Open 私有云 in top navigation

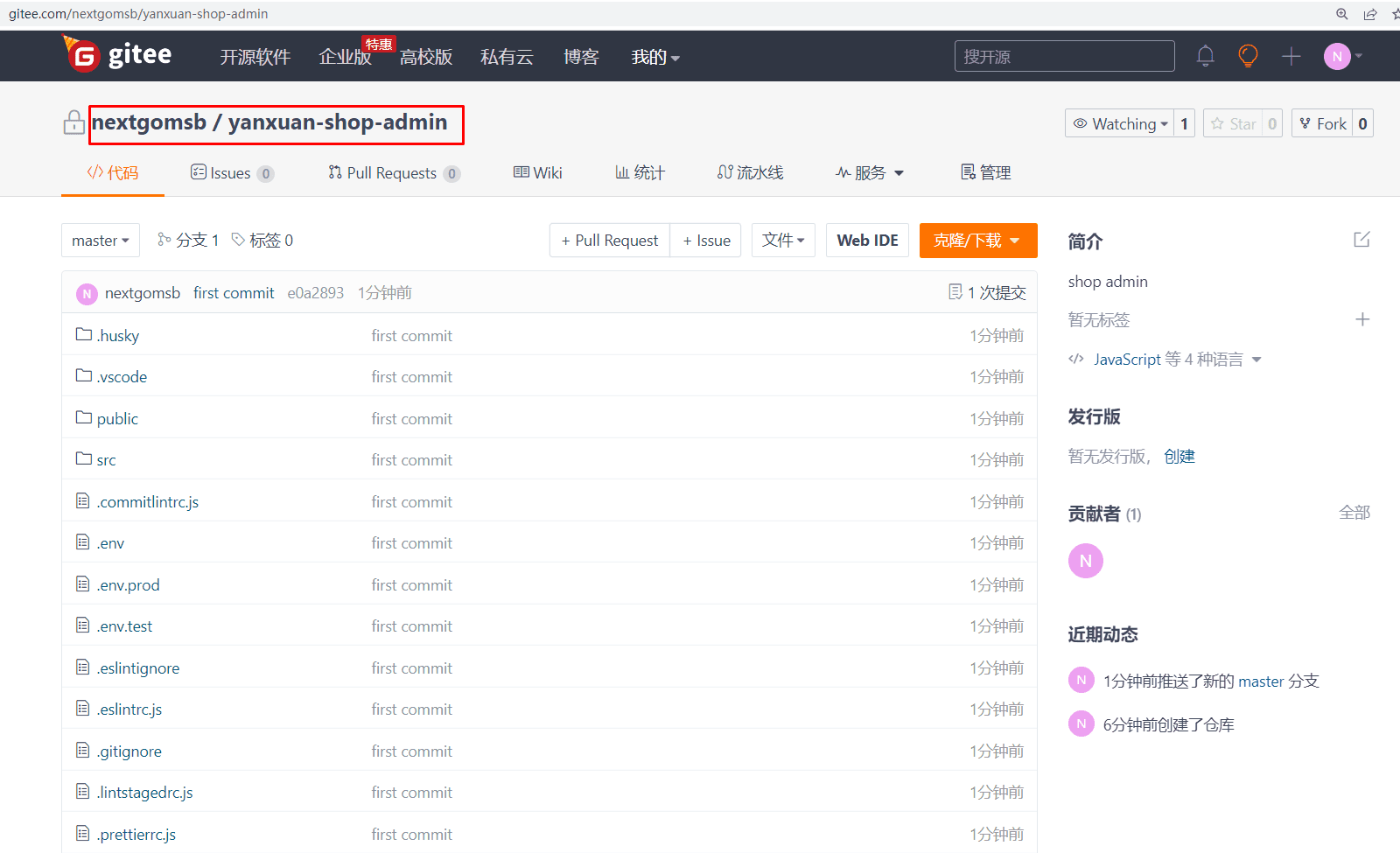[x=507, y=57]
